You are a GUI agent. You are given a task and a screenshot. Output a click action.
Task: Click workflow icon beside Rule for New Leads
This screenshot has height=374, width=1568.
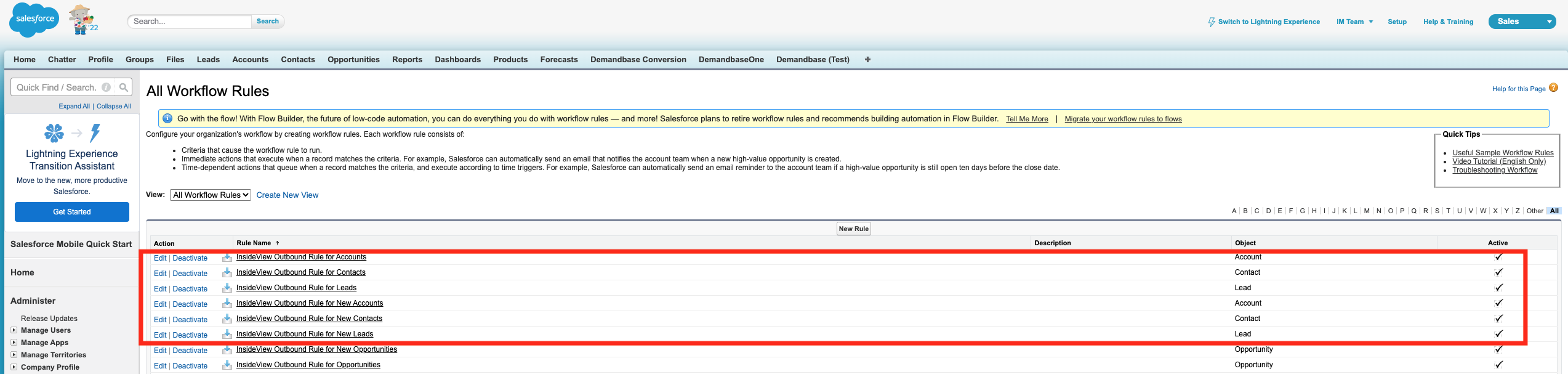(227, 335)
